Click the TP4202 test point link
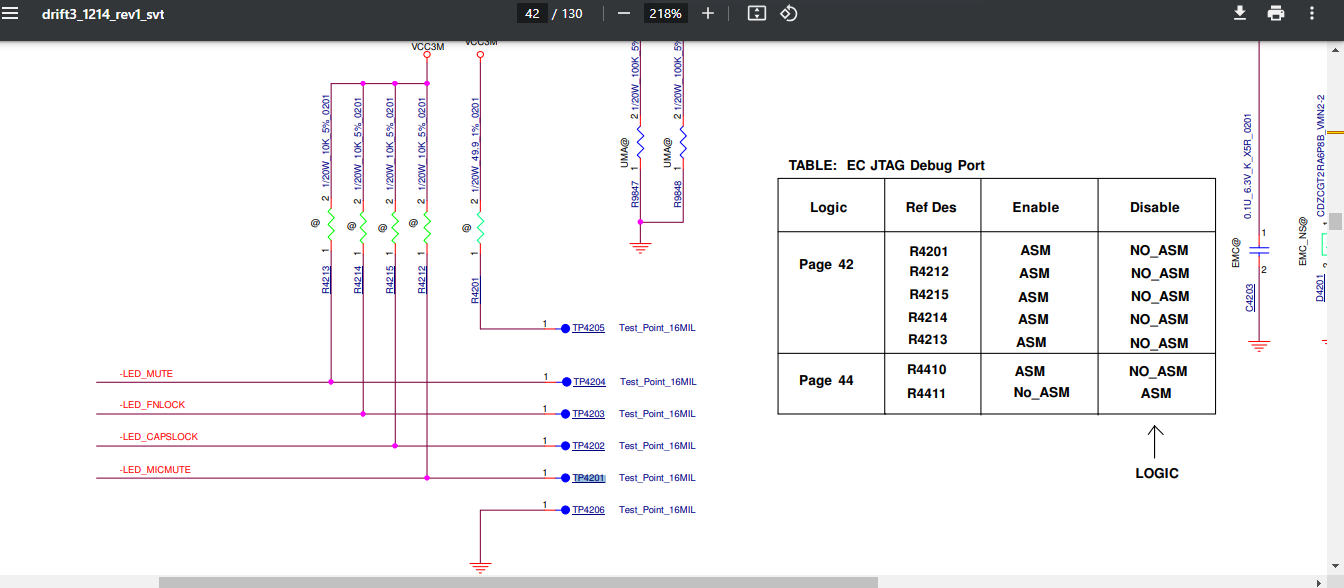The width and height of the screenshot is (1344, 588). pos(589,446)
